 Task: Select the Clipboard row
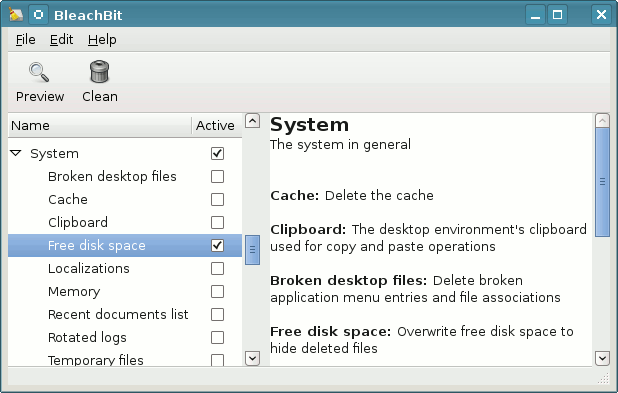pyautogui.click(x=125, y=222)
